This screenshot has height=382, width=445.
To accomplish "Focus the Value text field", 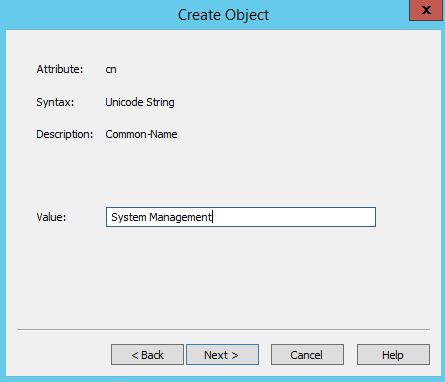I will pyautogui.click(x=241, y=217).
